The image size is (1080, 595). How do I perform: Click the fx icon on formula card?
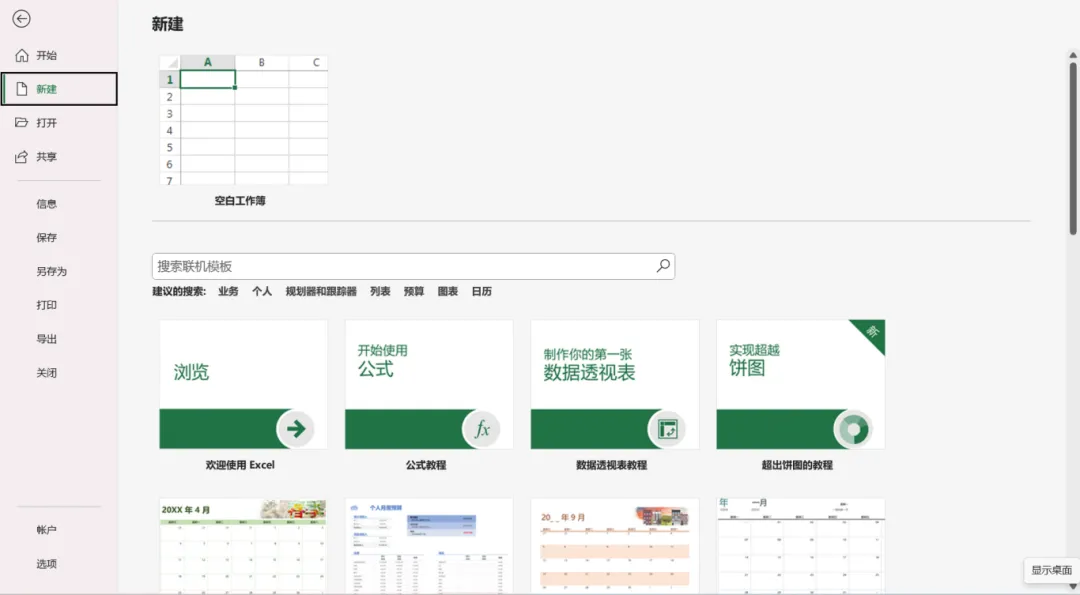pyautogui.click(x=482, y=429)
